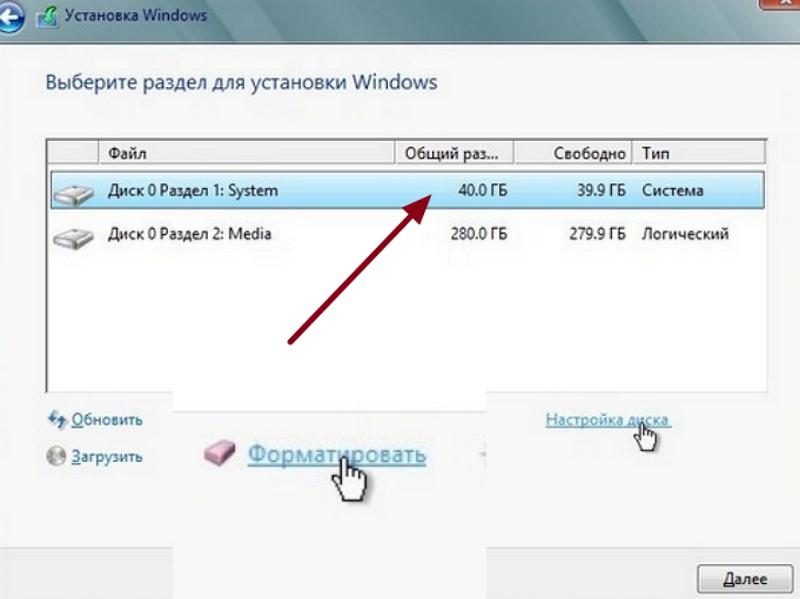Sort by the Свободно column header
The image size is (800, 599).
coord(573,153)
